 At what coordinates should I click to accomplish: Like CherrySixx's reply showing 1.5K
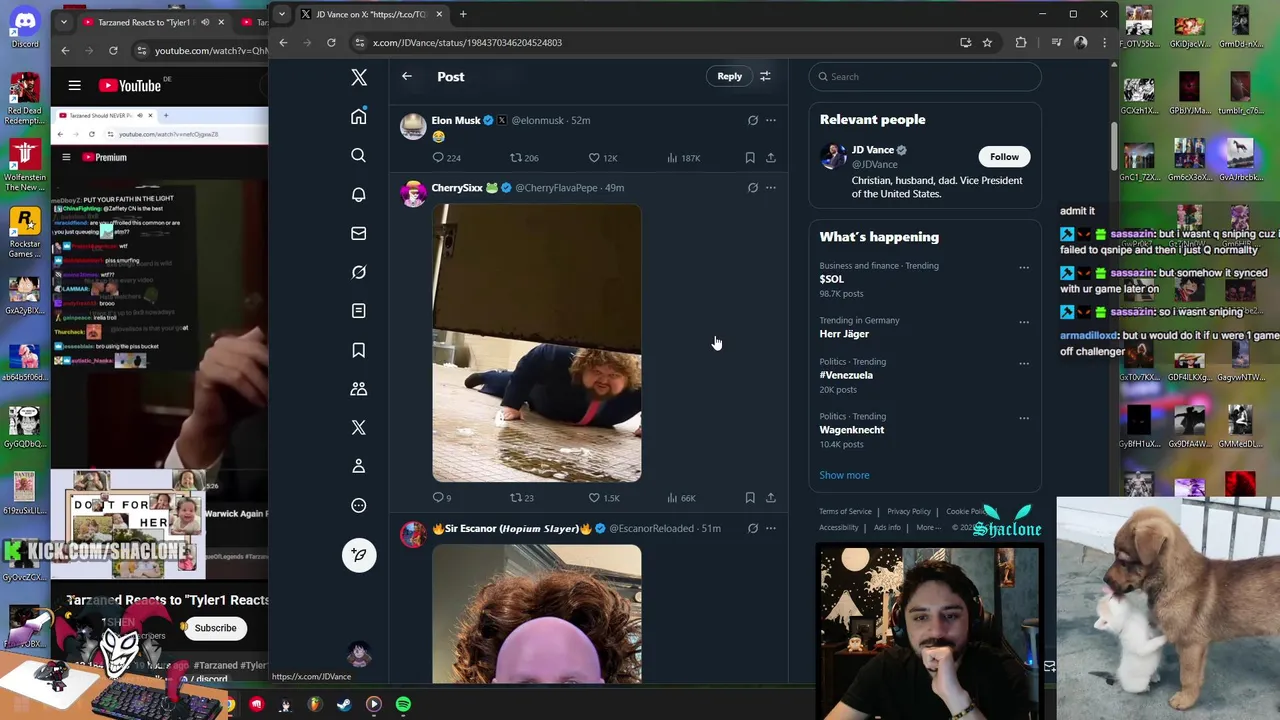604,498
